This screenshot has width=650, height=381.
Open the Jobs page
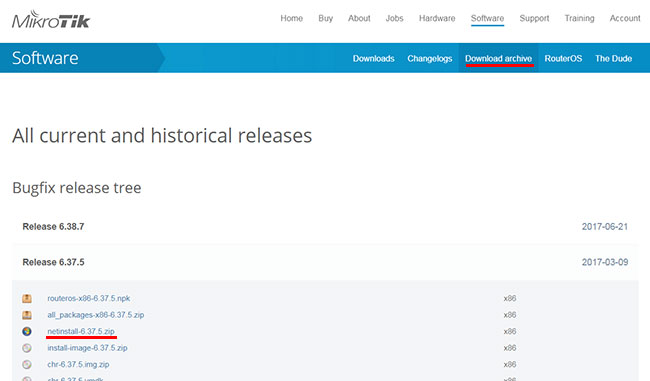pyautogui.click(x=394, y=18)
